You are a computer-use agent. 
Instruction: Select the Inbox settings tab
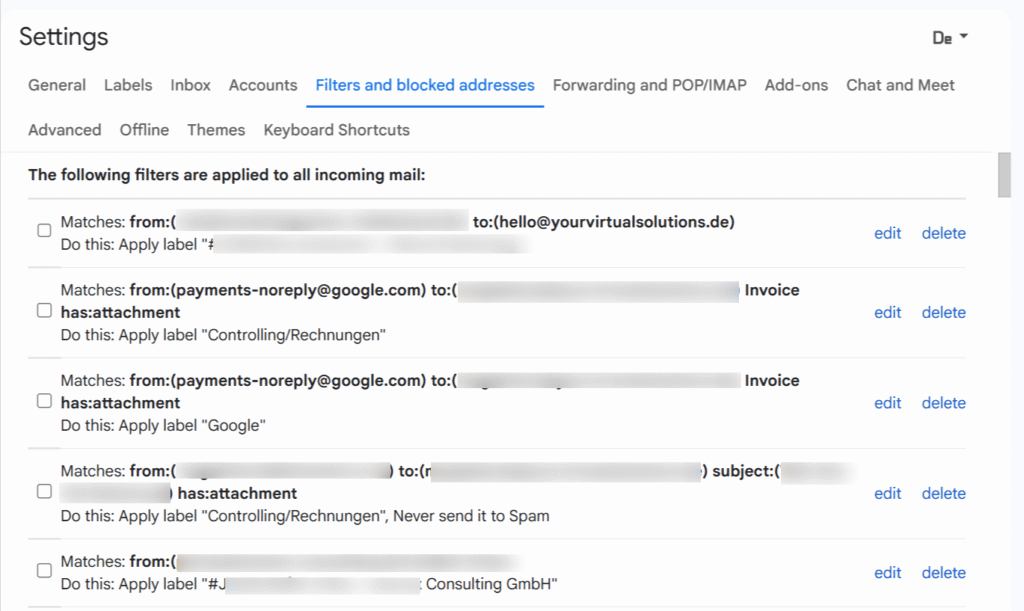coord(190,85)
